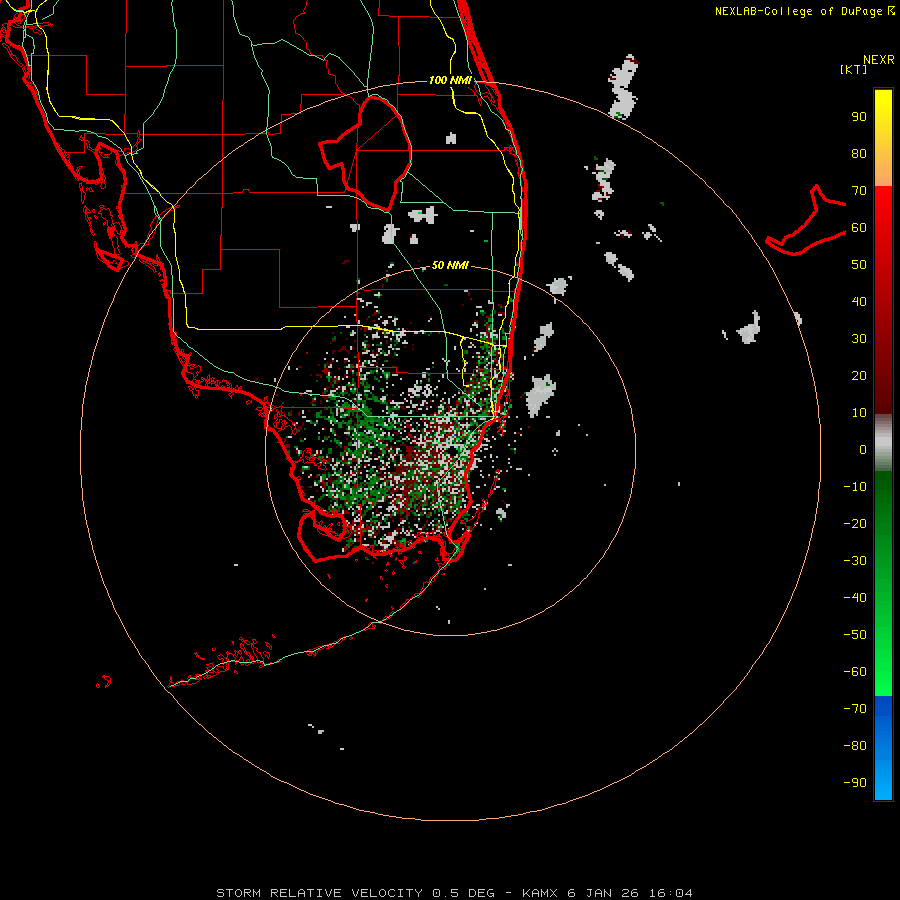The height and width of the screenshot is (900, 900).
Task: Select the NEXR label above the color bar
Action: [x=878, y=60]
